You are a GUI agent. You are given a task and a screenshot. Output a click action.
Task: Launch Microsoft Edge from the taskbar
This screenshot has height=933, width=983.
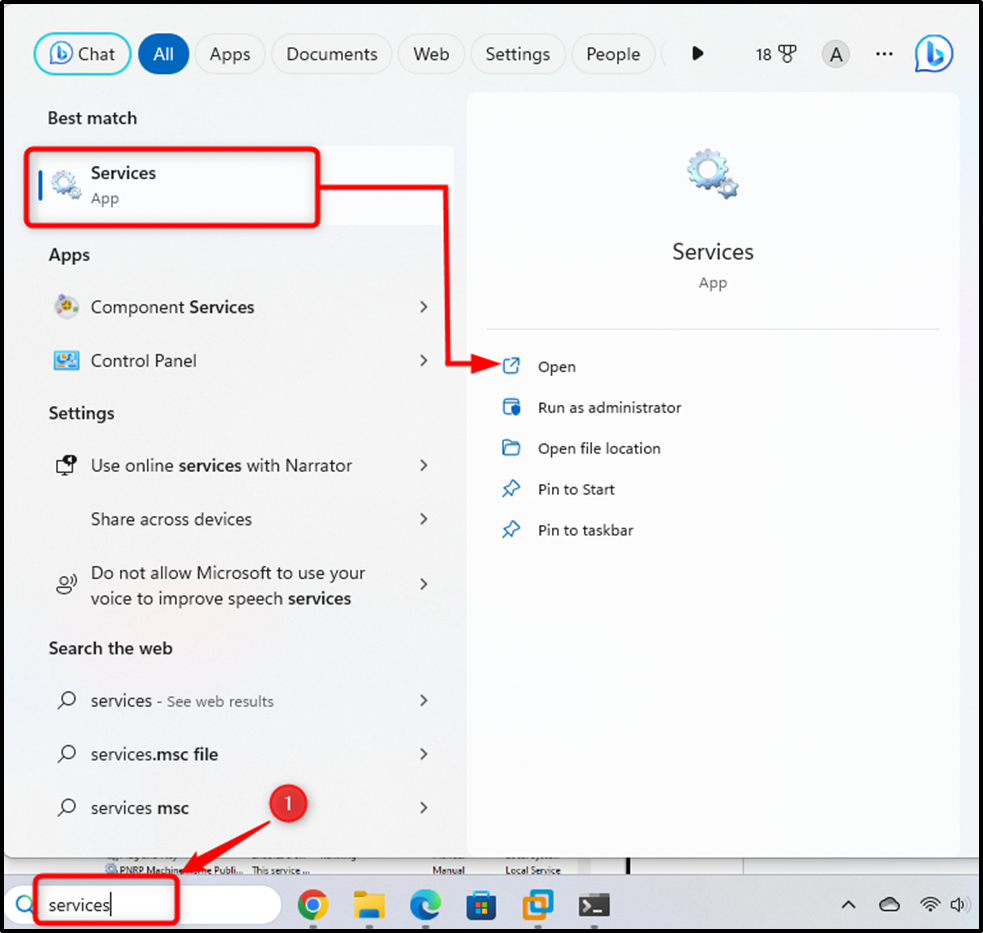pyautogui.click(x=425, y=904)
